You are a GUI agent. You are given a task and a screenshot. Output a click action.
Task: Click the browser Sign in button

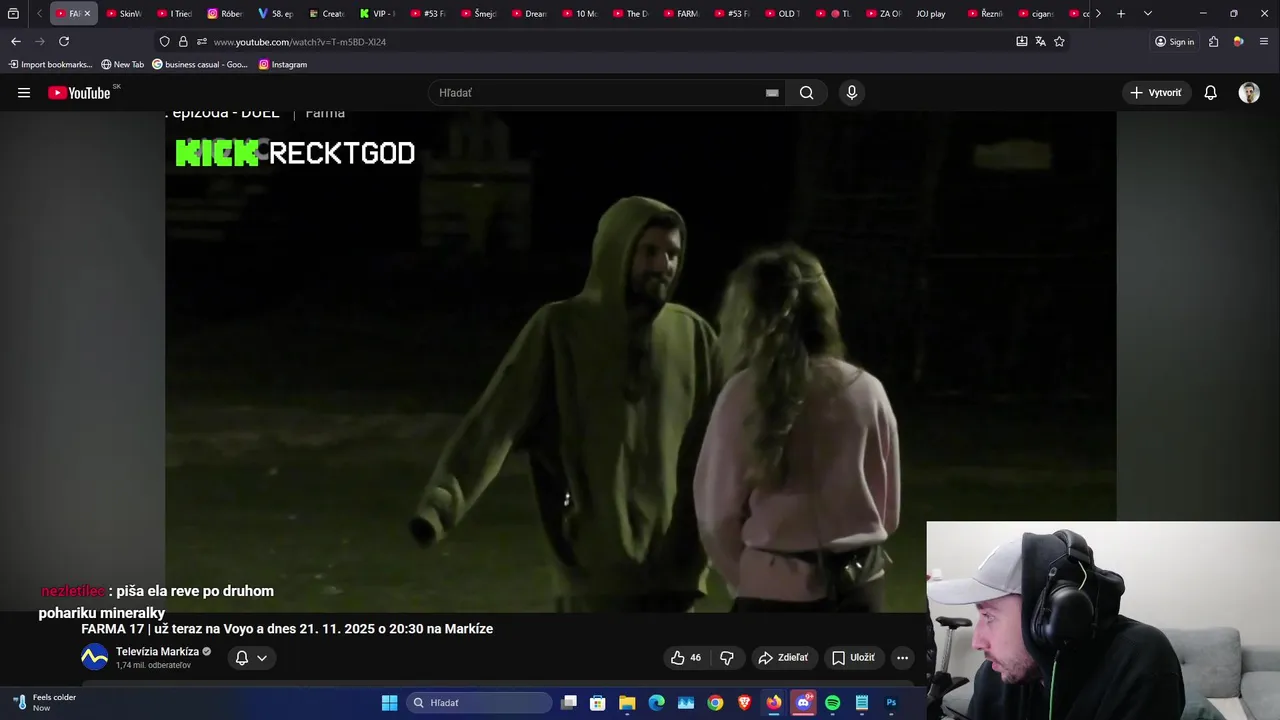(x=1174, y=42)
